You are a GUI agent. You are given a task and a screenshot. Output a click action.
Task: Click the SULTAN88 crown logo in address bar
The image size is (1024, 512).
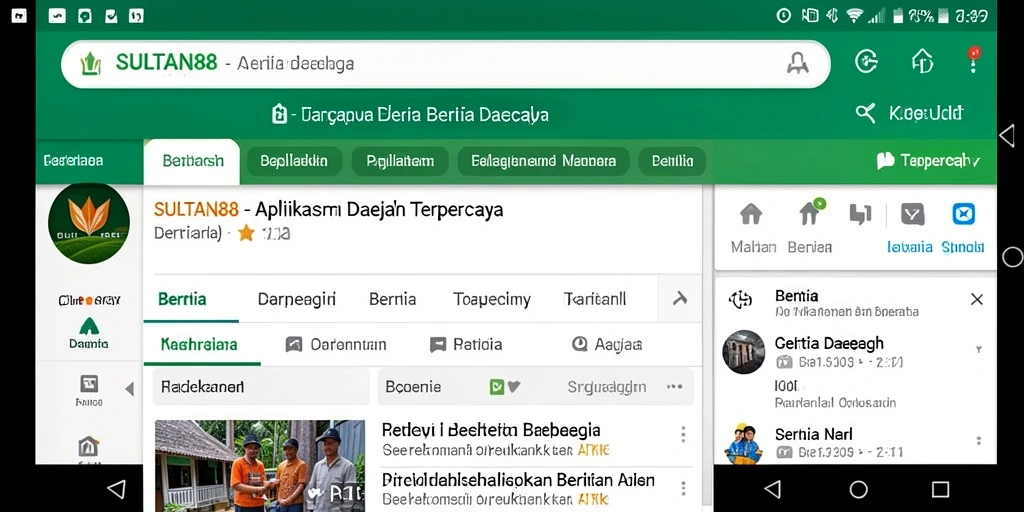pyautogui.click(x=91, y=63)
